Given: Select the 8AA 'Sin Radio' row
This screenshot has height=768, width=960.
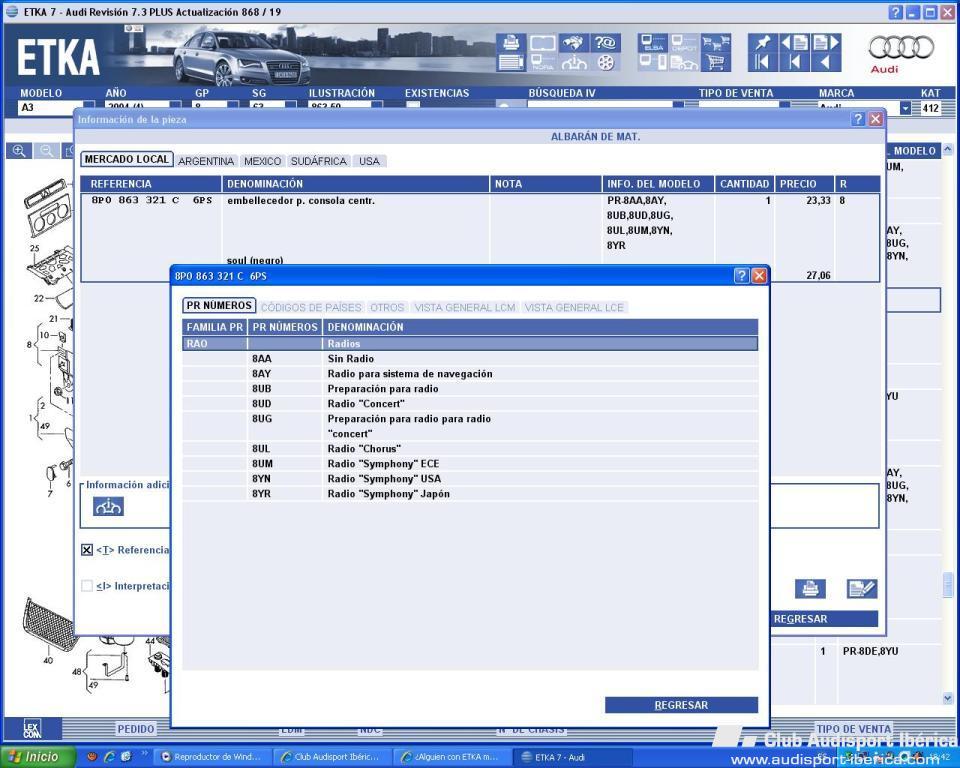Looking at the screenshot, I should pos(470,359).
